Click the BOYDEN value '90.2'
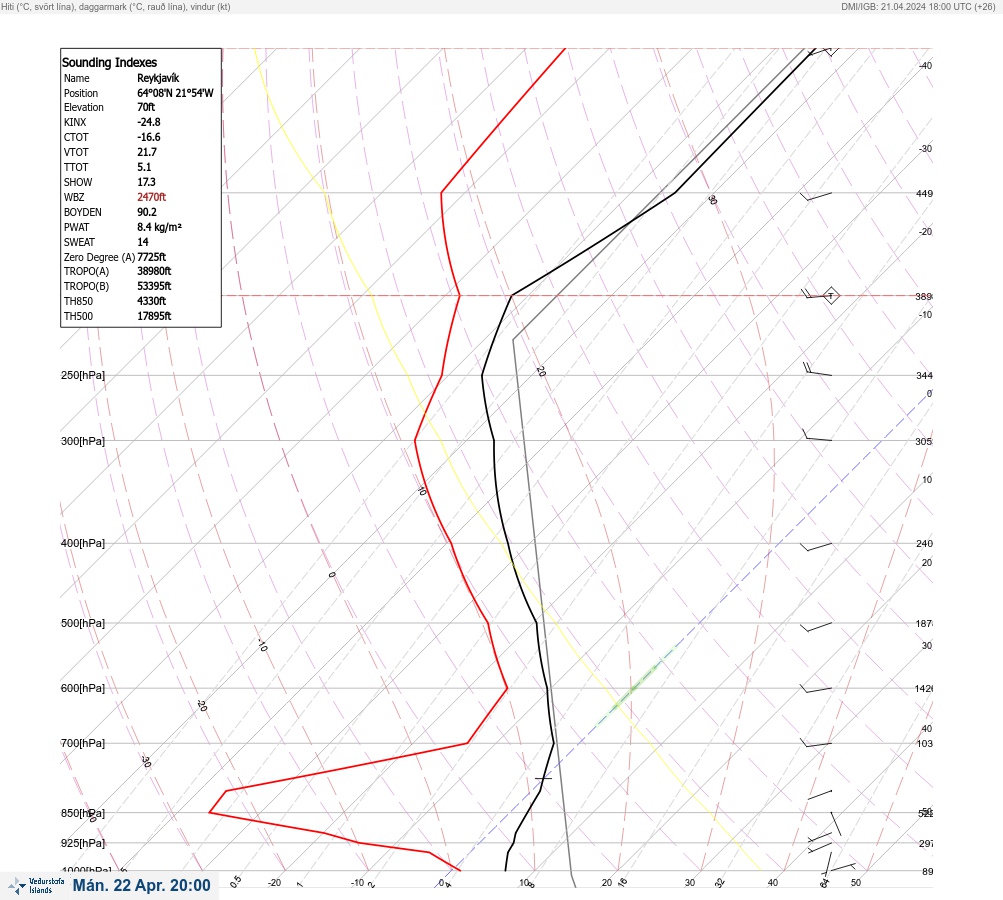The width and height of the screenshot is (1003, 900). pyautogui.click(x=146, y=212)
